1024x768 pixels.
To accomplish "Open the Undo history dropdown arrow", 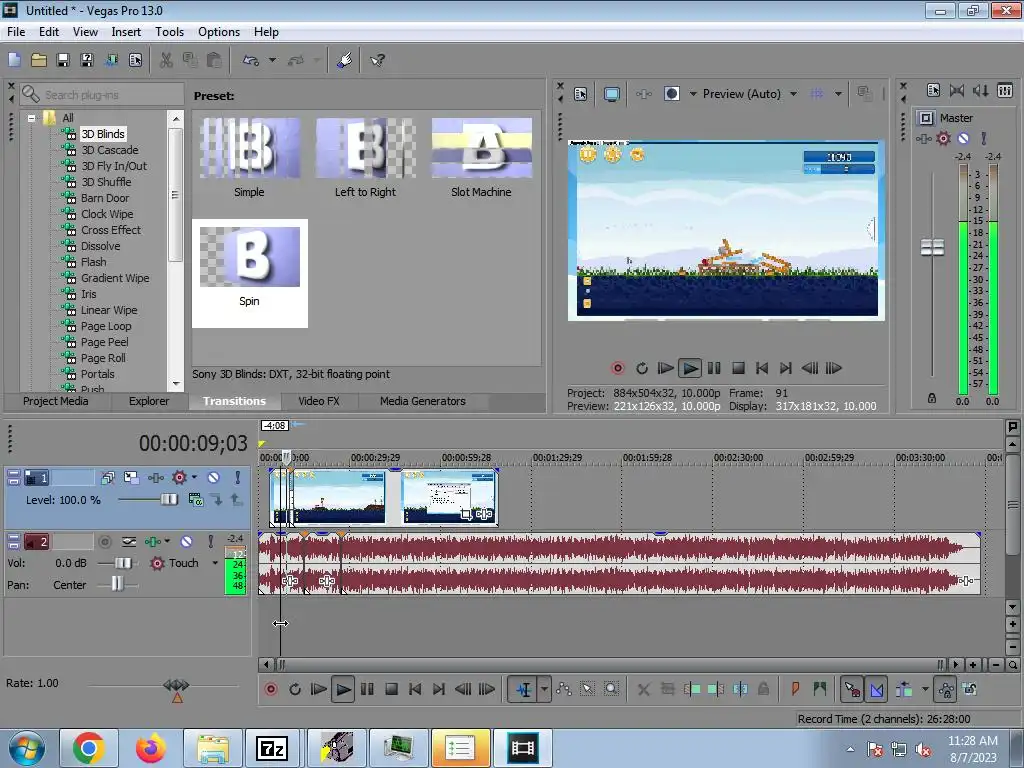I will [272, 60].
